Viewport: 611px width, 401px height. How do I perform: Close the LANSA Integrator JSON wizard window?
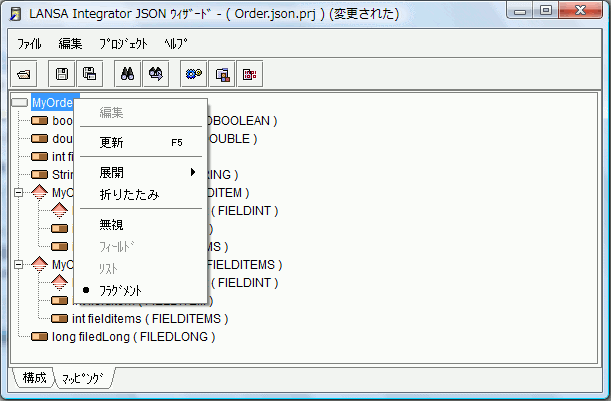(581, 10)
